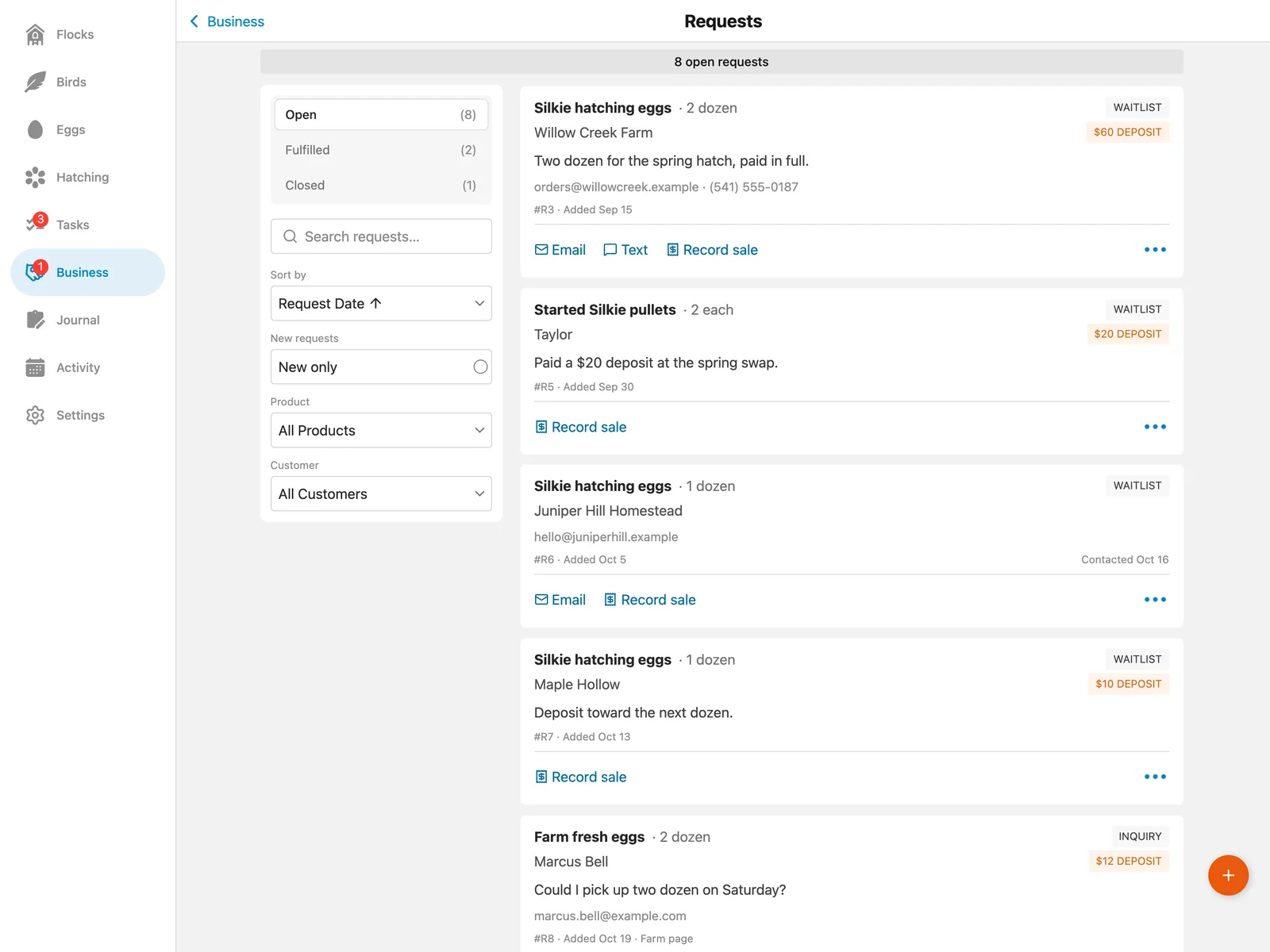The height and width of the screenshot is (952, 1270).
Task: Click the $12 DEPOSIT badge
Action: 1128,861
